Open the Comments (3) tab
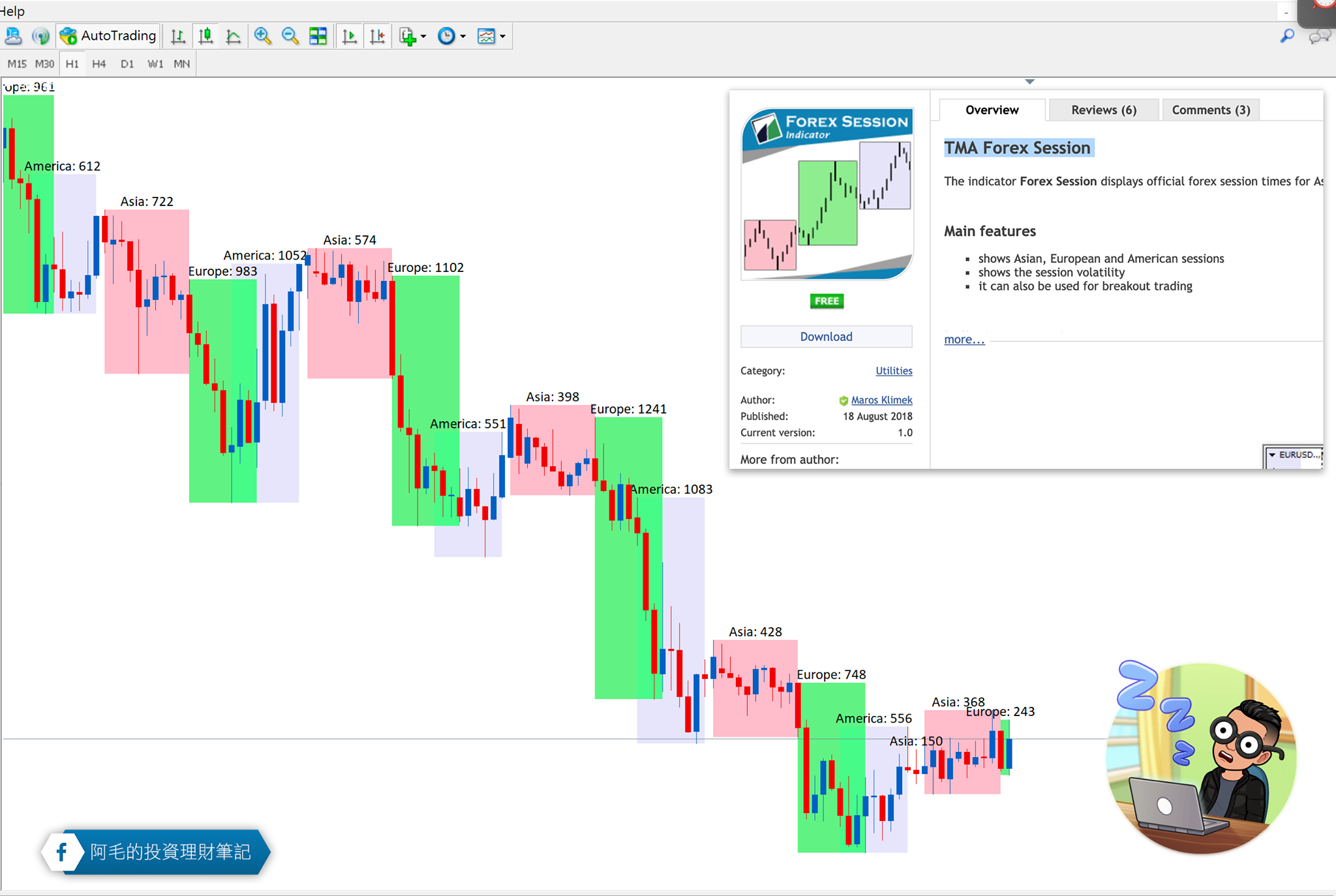The image size is (1336, 896). point(1211,110)
